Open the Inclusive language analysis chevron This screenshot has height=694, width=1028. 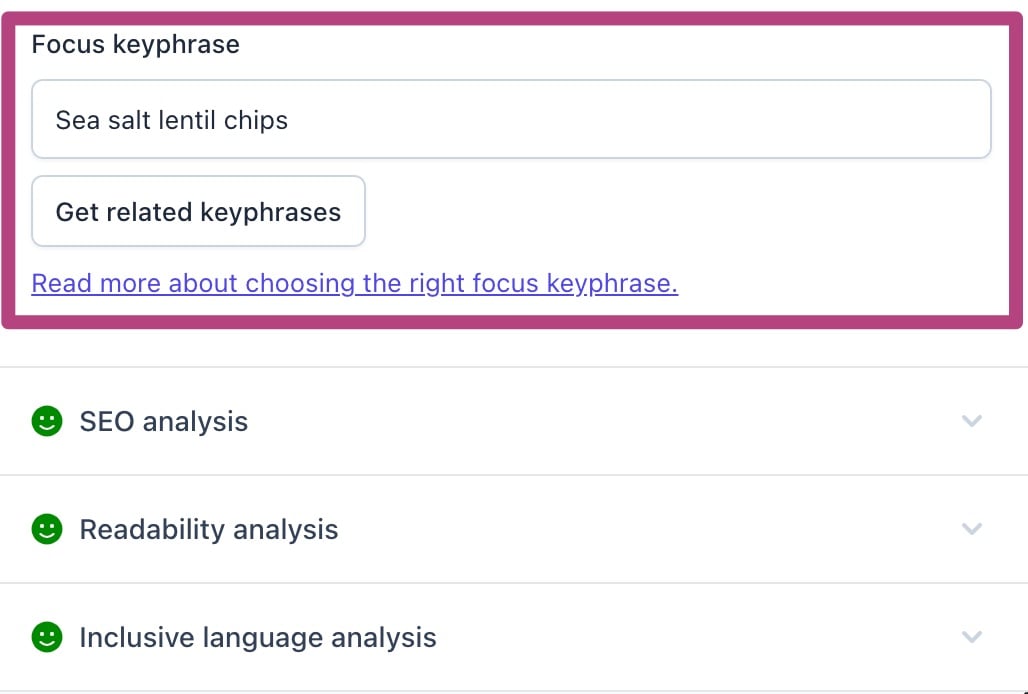point(972,637)
